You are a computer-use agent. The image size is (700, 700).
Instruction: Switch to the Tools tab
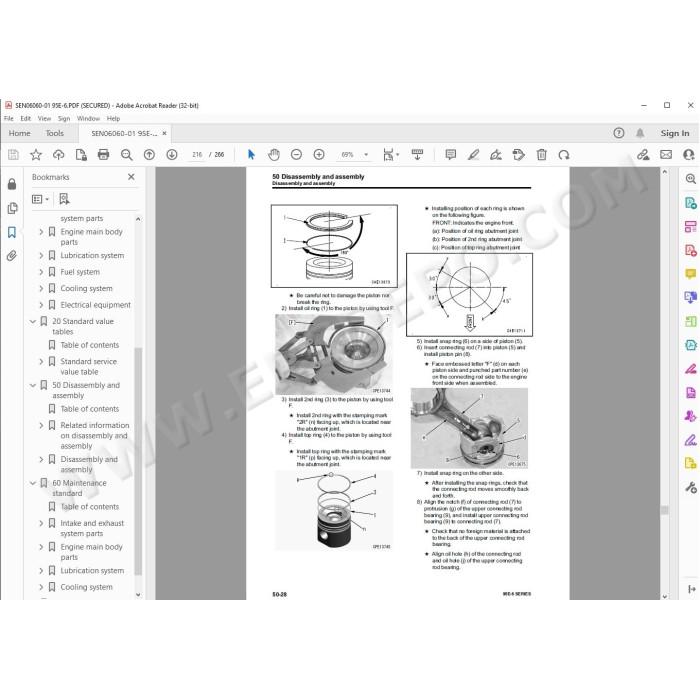tap(54, 133)
